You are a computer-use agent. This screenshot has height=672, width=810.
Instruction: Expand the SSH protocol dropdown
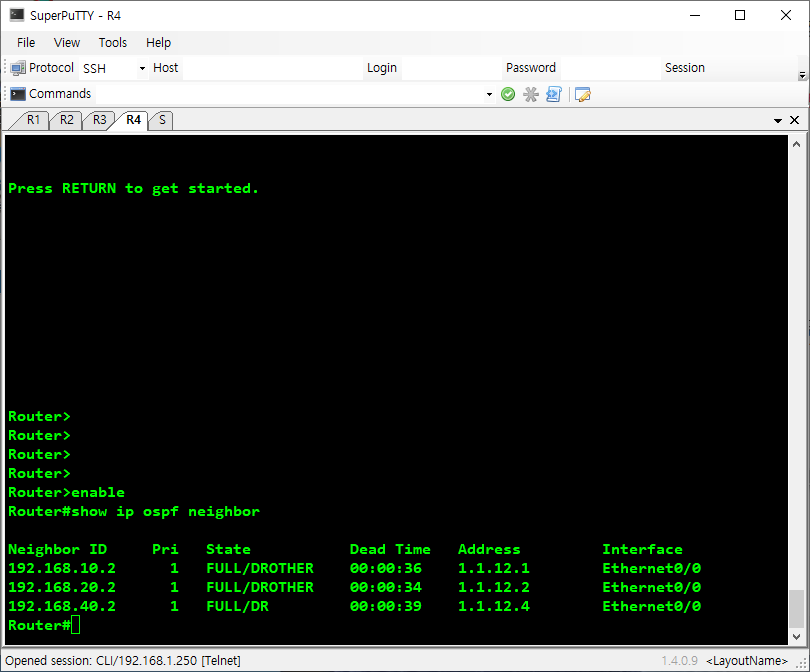point(142,68)
